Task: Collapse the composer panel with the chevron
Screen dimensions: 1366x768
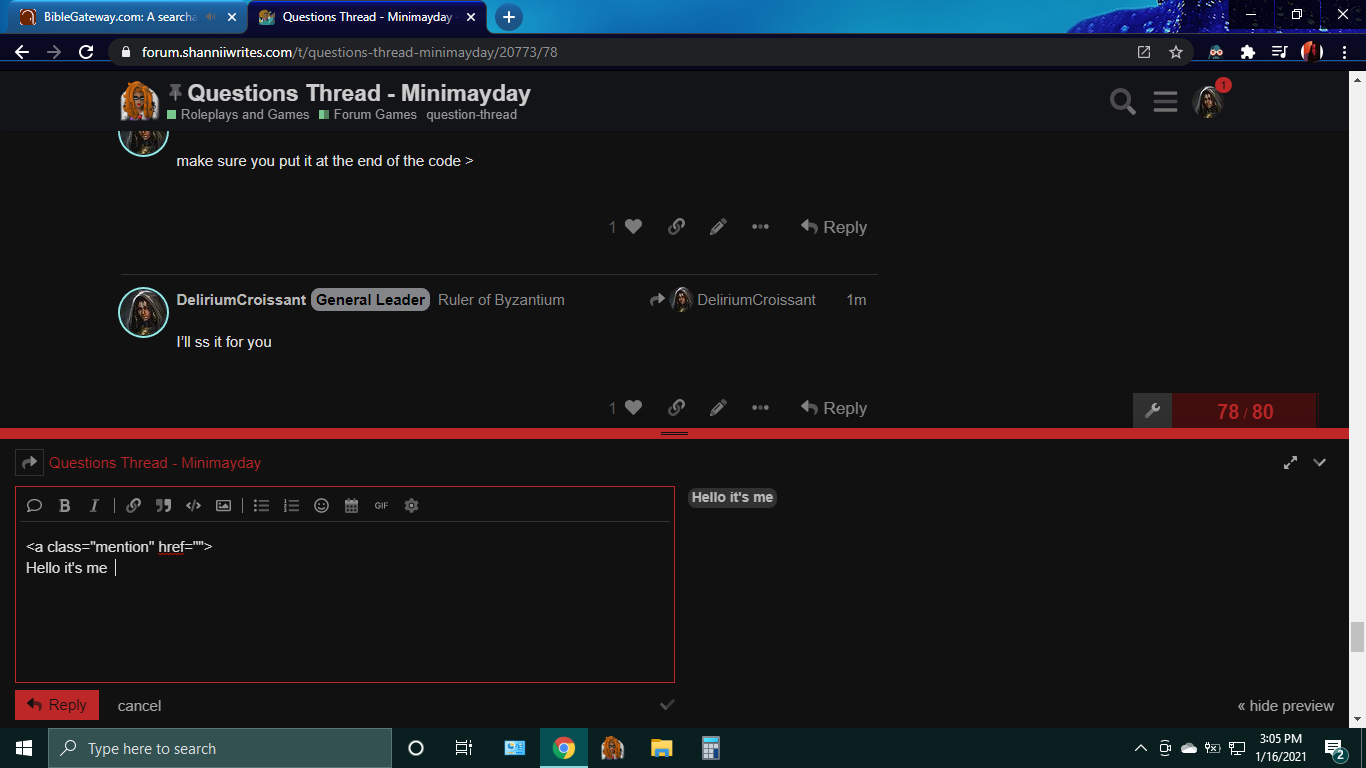Action: tap(1320, 462)
